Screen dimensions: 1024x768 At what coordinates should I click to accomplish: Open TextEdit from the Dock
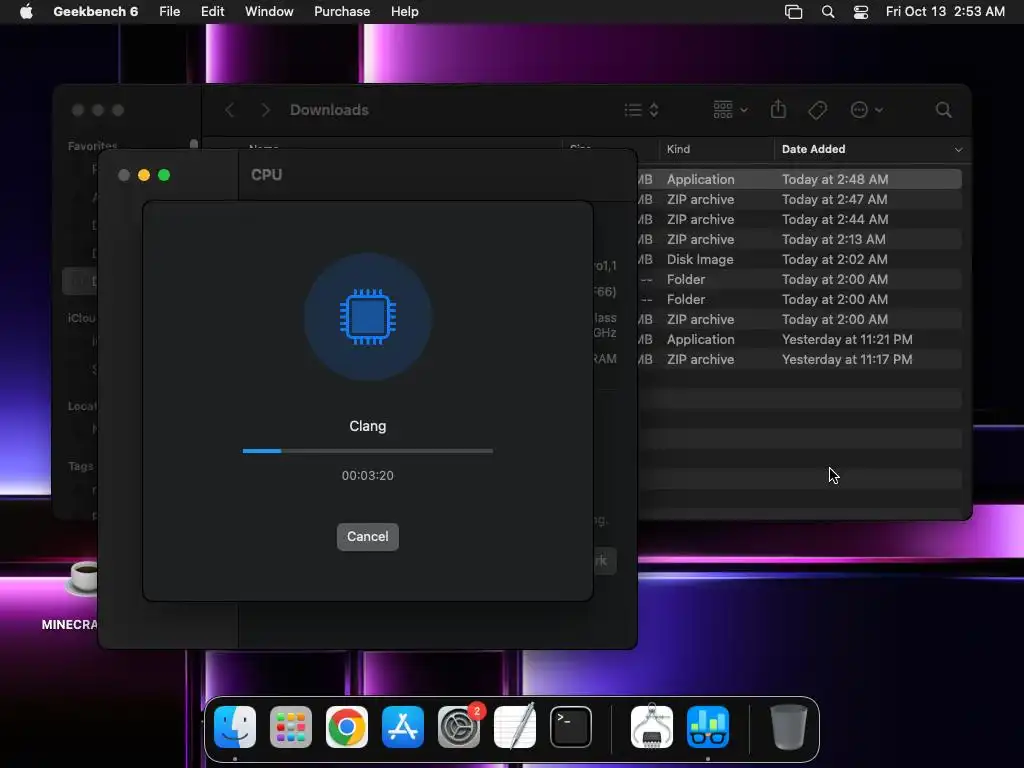click(515, 727)
